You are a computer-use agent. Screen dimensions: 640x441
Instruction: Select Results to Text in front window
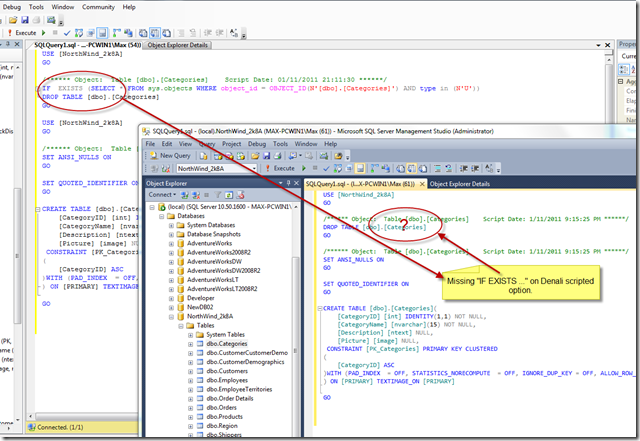(x=400, y=168)
